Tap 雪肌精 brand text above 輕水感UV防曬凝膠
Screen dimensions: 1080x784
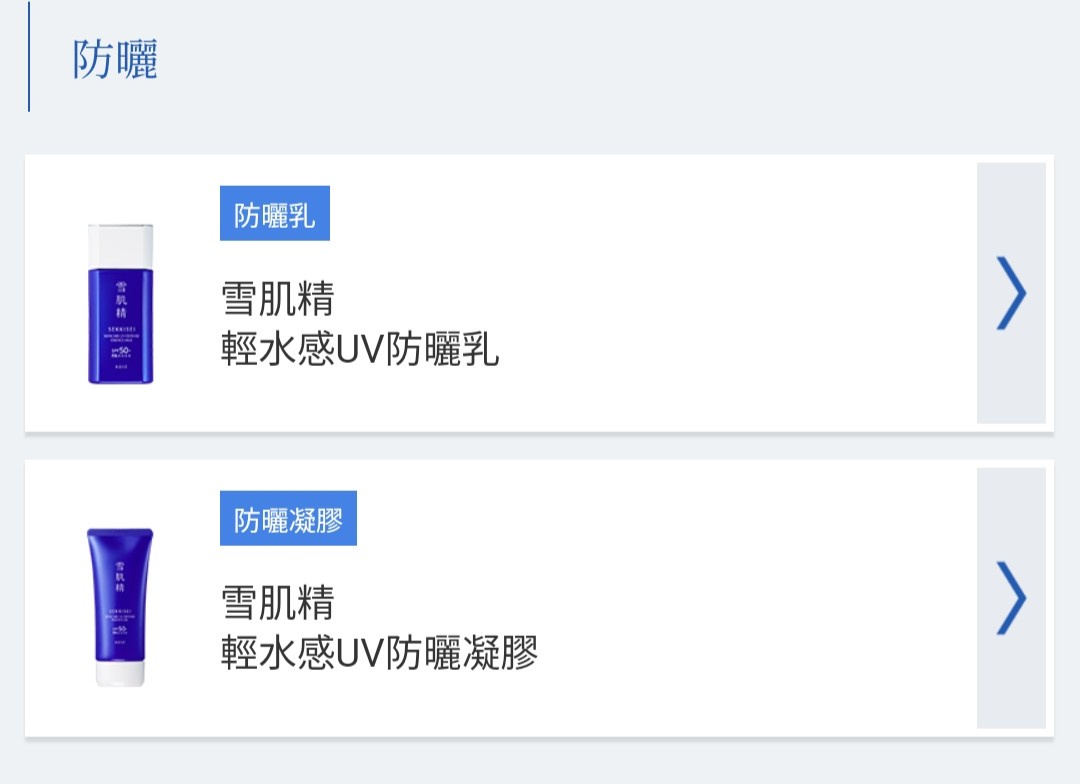[x=277, y=603]
